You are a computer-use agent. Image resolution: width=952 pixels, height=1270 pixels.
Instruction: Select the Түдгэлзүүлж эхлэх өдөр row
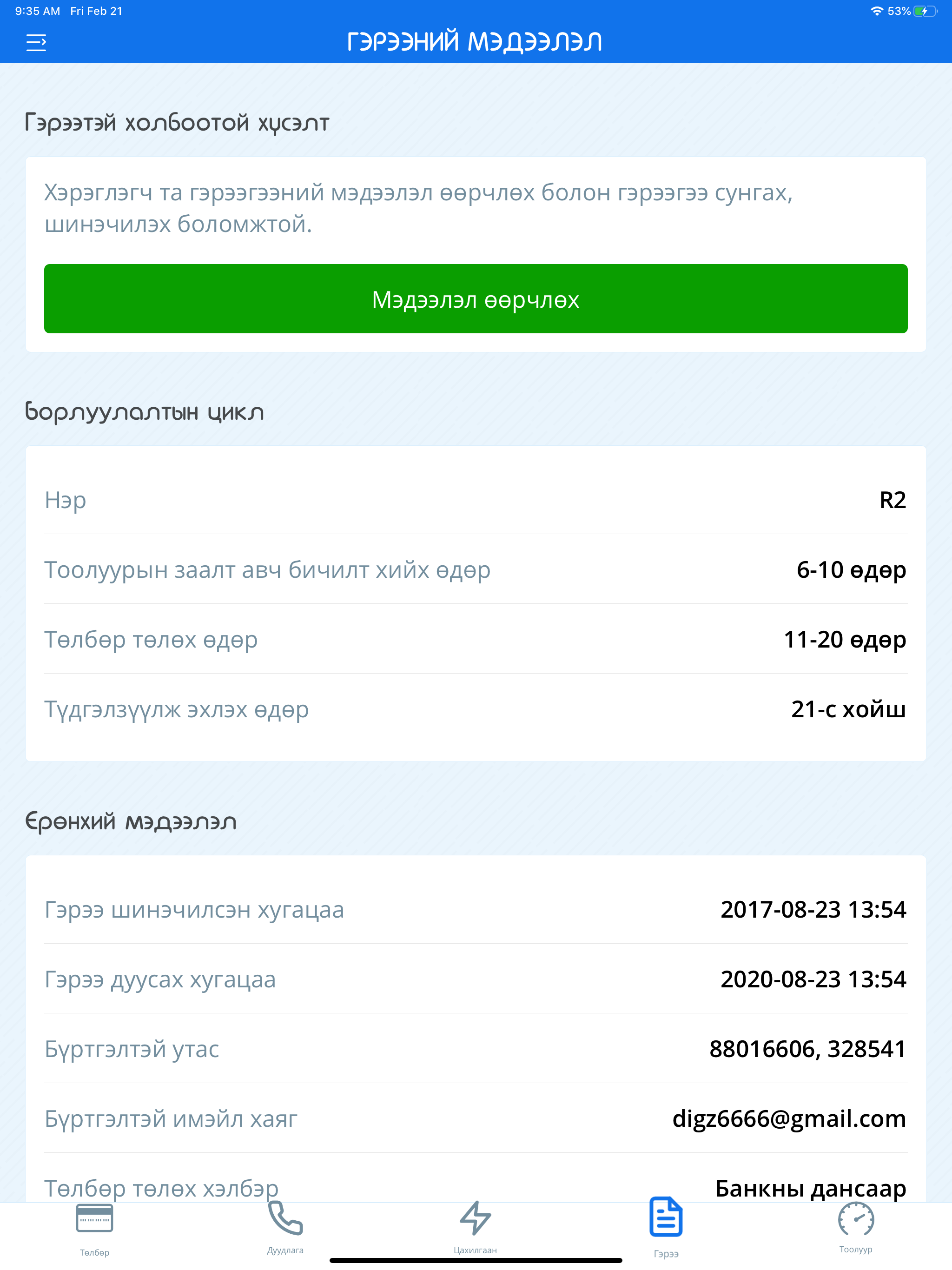tap(476, 709)
